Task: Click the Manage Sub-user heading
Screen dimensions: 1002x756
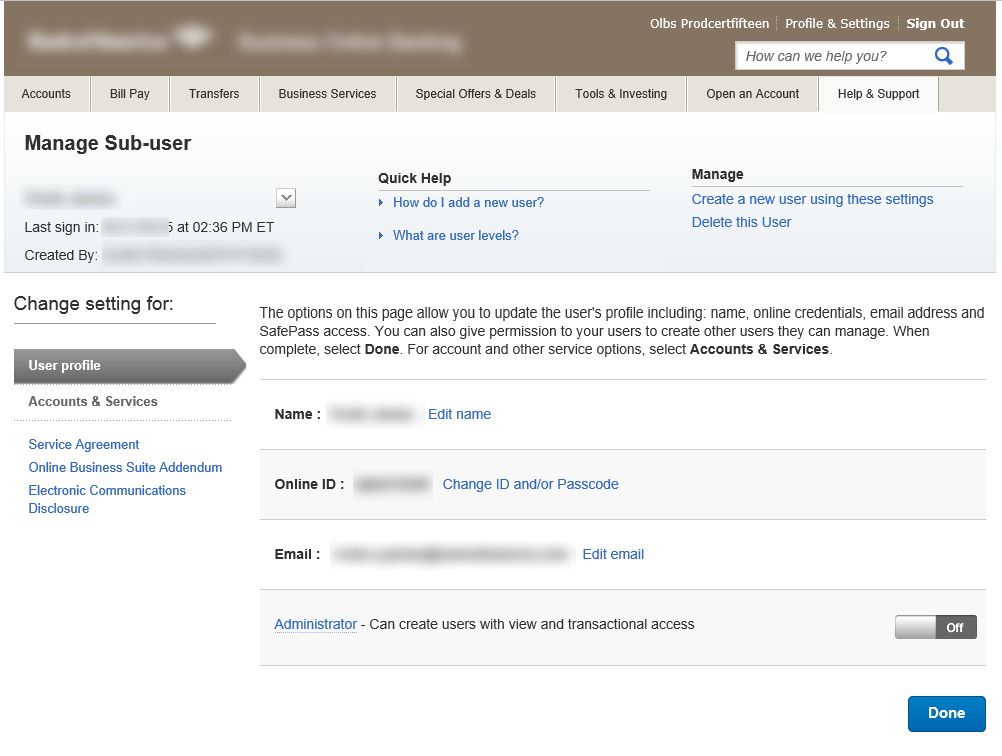Action: click(107, 143)
